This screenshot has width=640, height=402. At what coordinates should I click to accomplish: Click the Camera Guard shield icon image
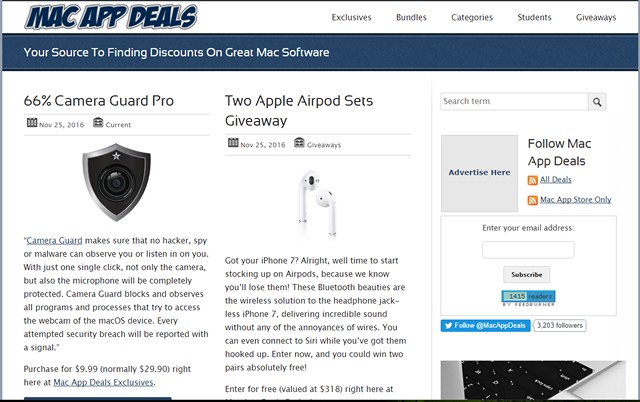click(x=116, y=182)
